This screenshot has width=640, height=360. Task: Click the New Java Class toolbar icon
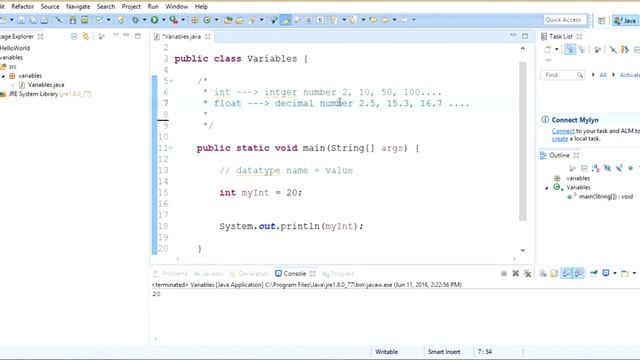tap(207, 20)
